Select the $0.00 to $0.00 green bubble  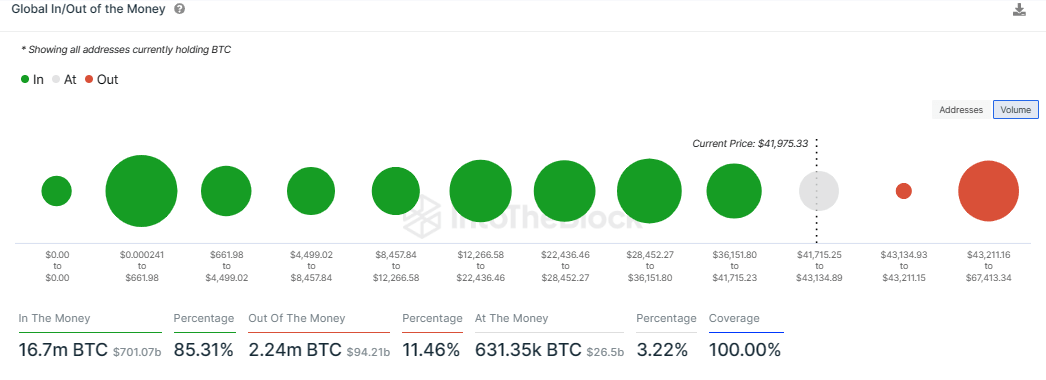tap(57, 191)
